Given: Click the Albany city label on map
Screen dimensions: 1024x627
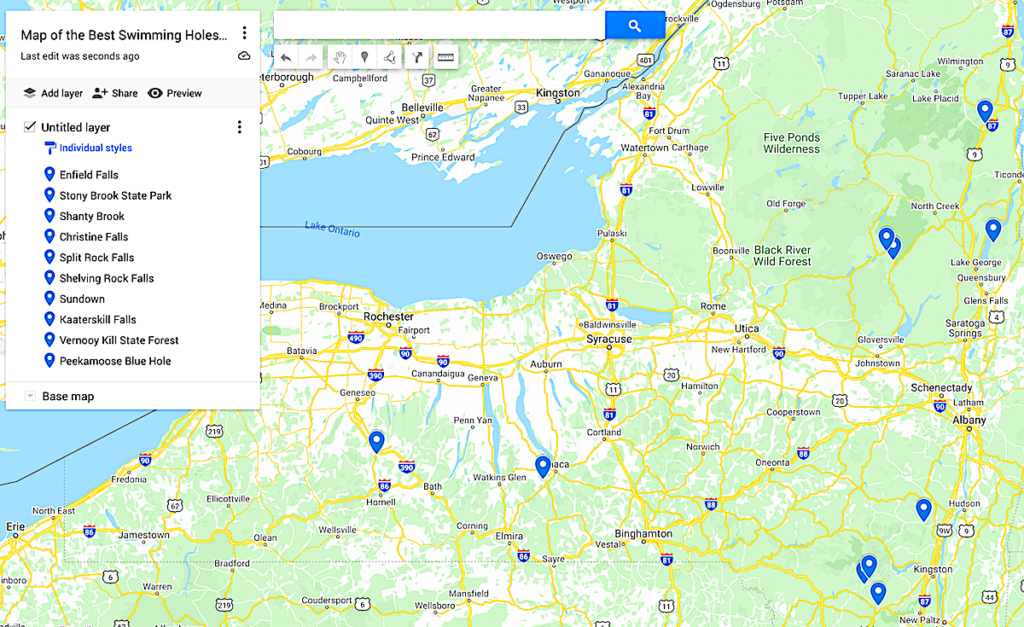Looking at the screenshot, I should (x=969, y=420).
